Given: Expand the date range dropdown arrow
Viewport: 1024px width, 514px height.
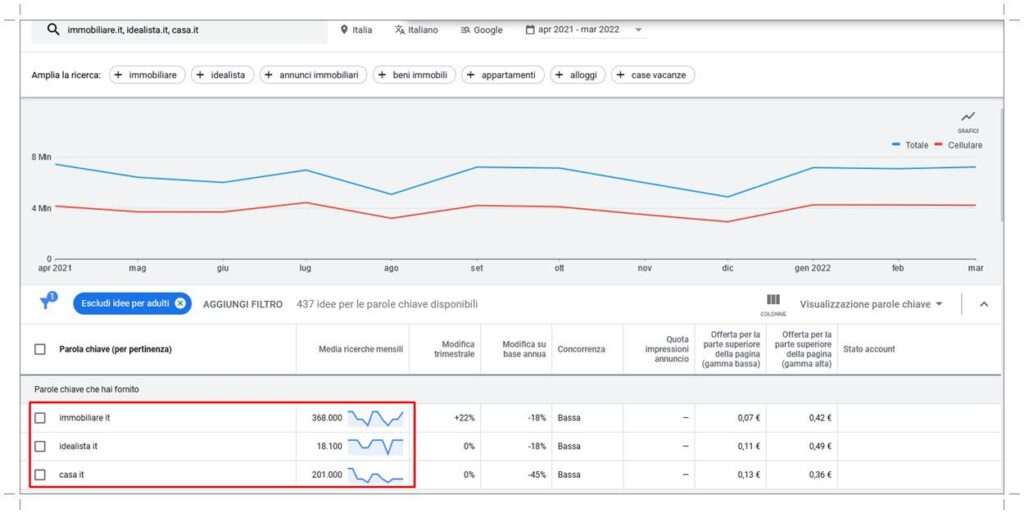Looking at the screenshot, I should pyautogui.click(x=638, y=30).
